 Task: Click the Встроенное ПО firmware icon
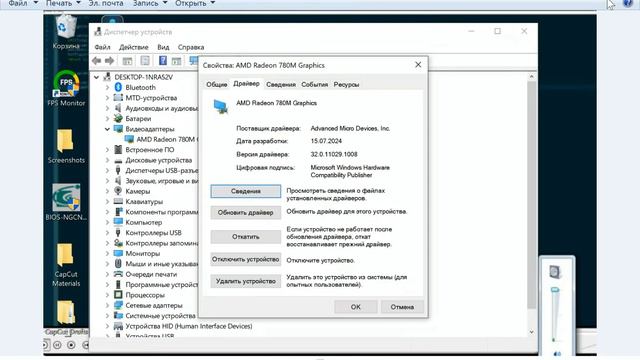[118, 149]
